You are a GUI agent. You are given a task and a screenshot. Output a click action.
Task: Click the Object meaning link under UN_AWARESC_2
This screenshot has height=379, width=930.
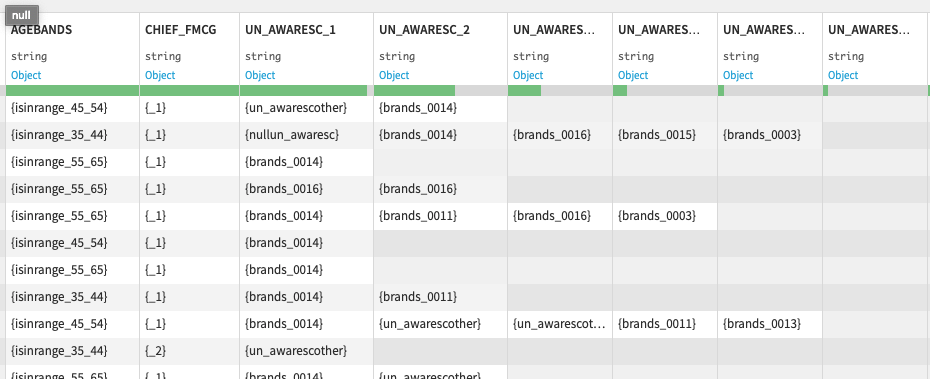[x=394, y=75]
